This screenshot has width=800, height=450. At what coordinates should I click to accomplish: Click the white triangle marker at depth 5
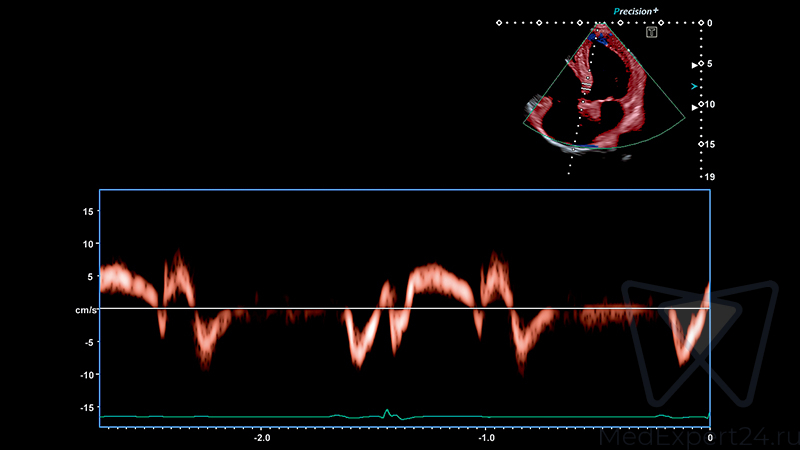(x=697, y=64)
